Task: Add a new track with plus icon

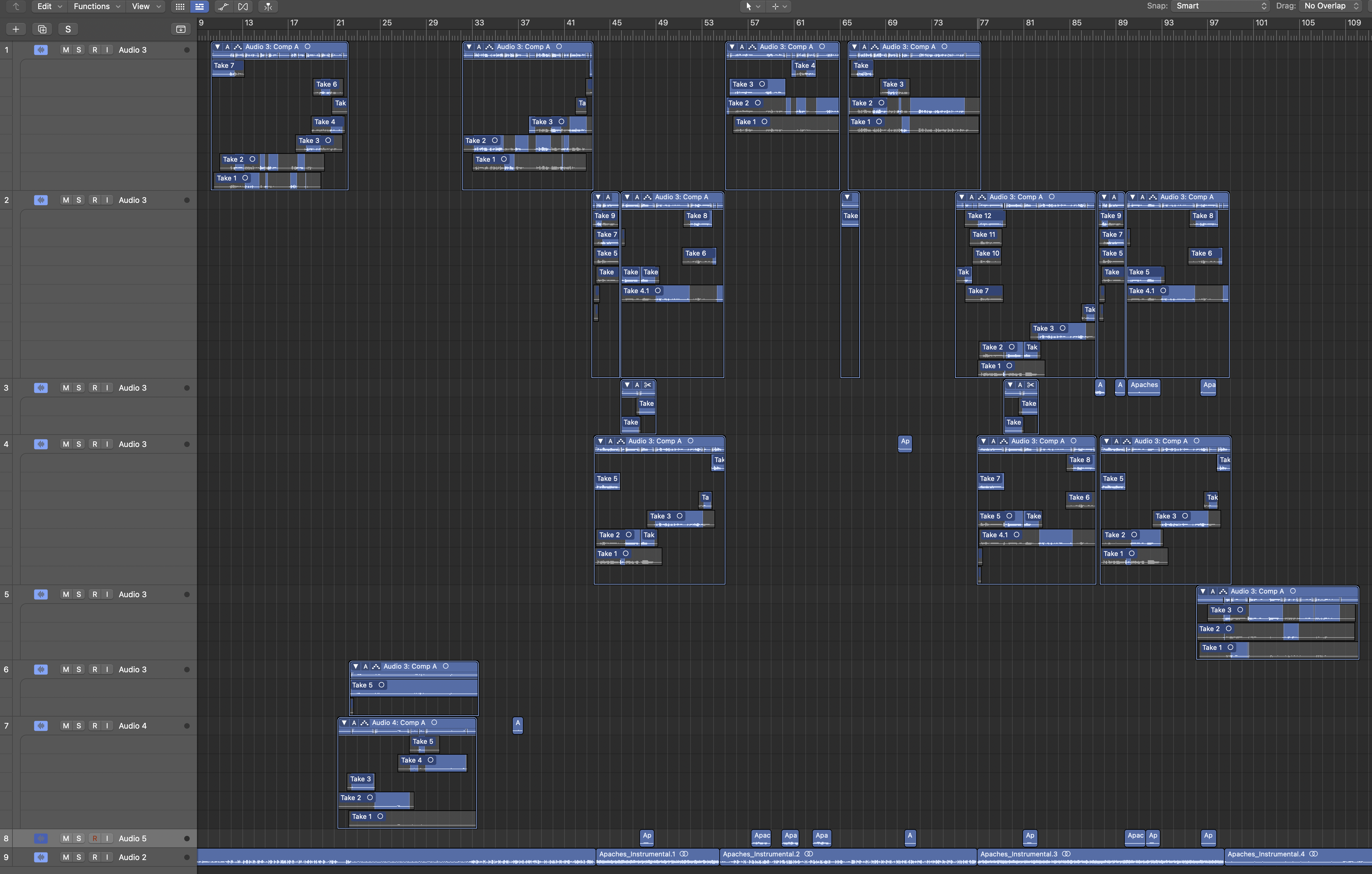Action: point(16,29)
